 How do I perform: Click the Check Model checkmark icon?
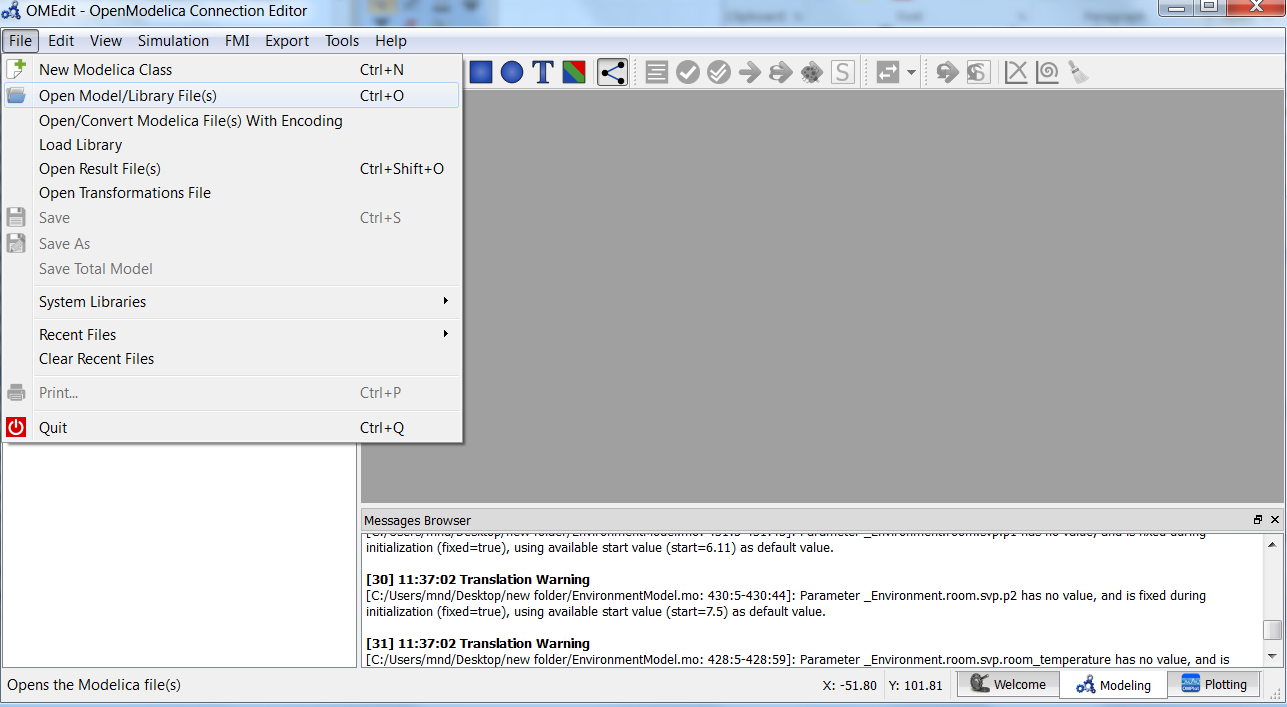click(687, 72)
